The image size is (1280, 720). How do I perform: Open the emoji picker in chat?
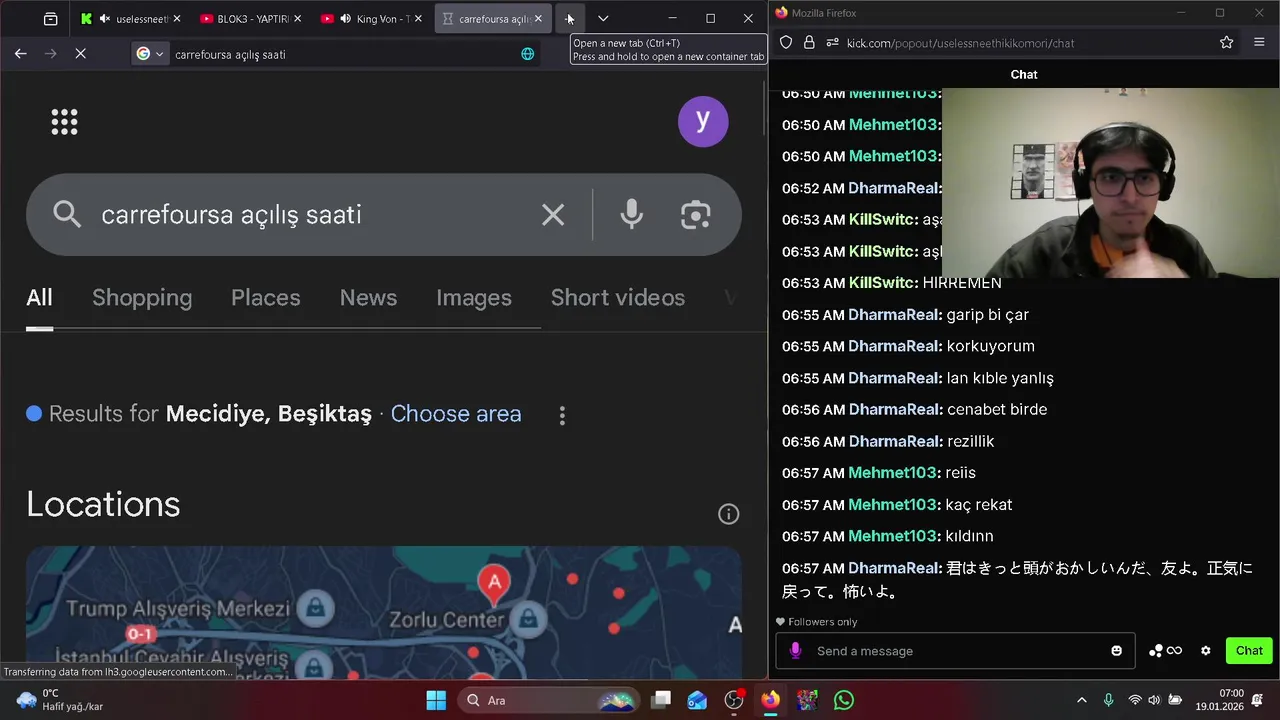pyautogui.click(x=1117, y=651)
